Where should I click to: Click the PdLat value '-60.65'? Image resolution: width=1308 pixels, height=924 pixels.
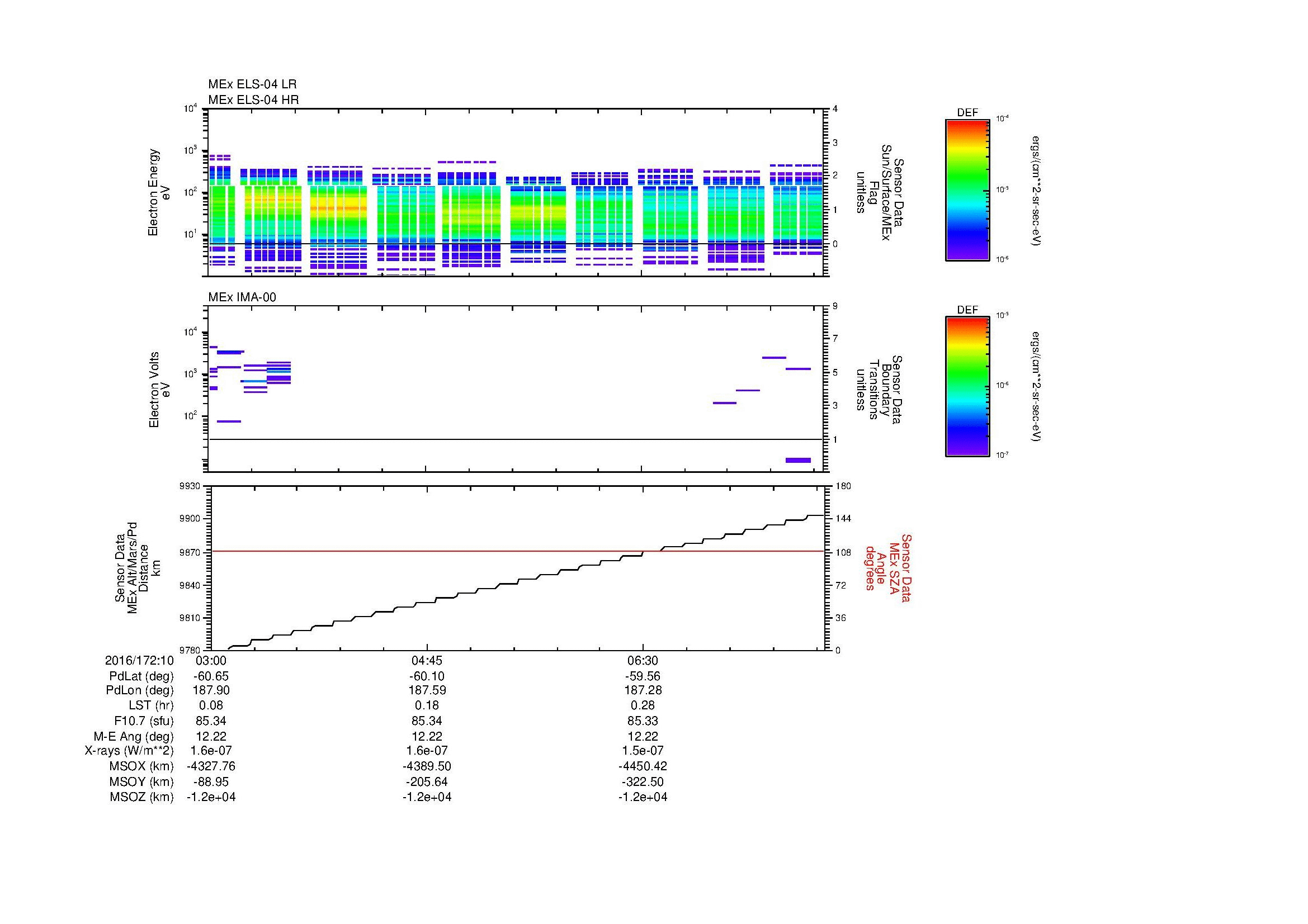(x=211, y=676)
